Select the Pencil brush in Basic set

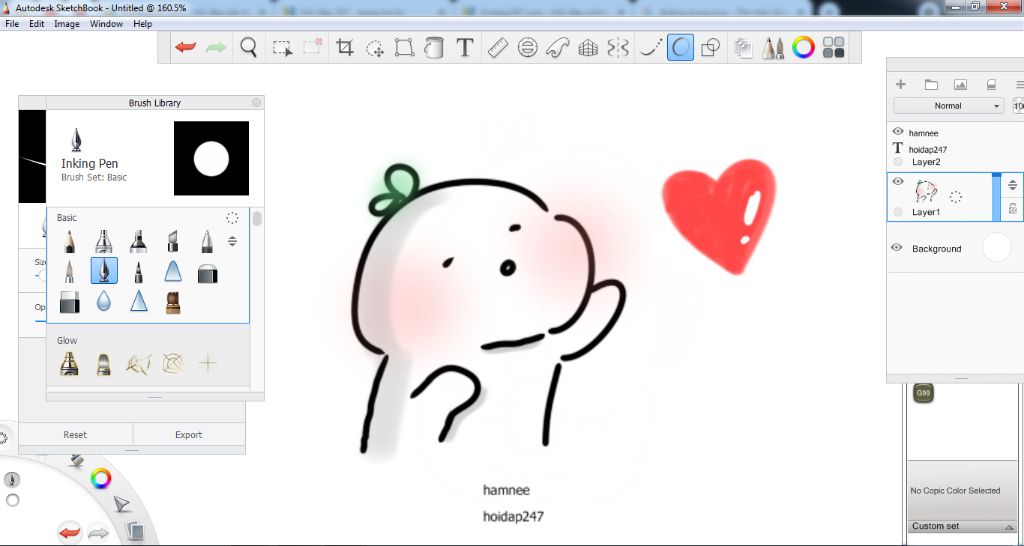click(69, 241)
